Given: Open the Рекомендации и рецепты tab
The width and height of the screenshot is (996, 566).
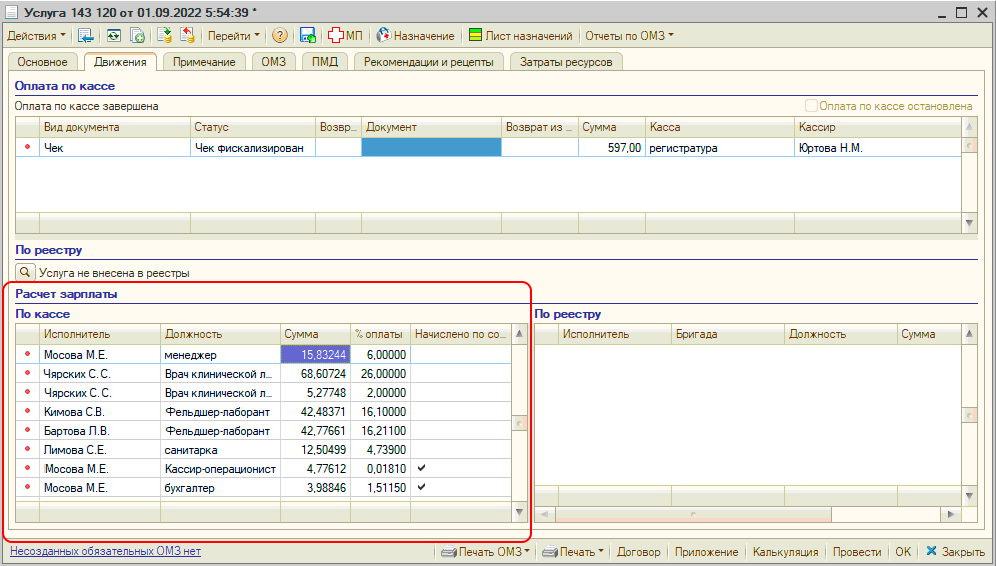Looking at the screenshot, I should pos(428,62).
